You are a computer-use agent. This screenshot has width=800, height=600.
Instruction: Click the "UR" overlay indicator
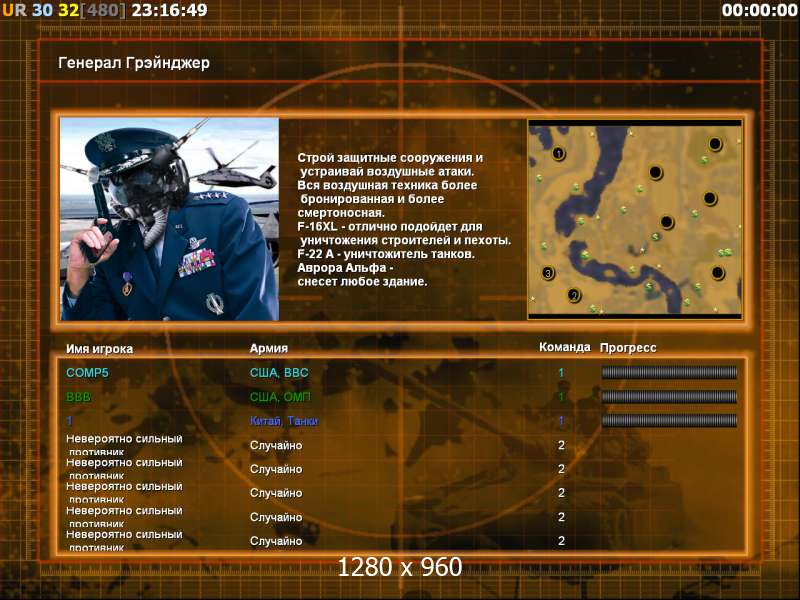coord(15,10)
